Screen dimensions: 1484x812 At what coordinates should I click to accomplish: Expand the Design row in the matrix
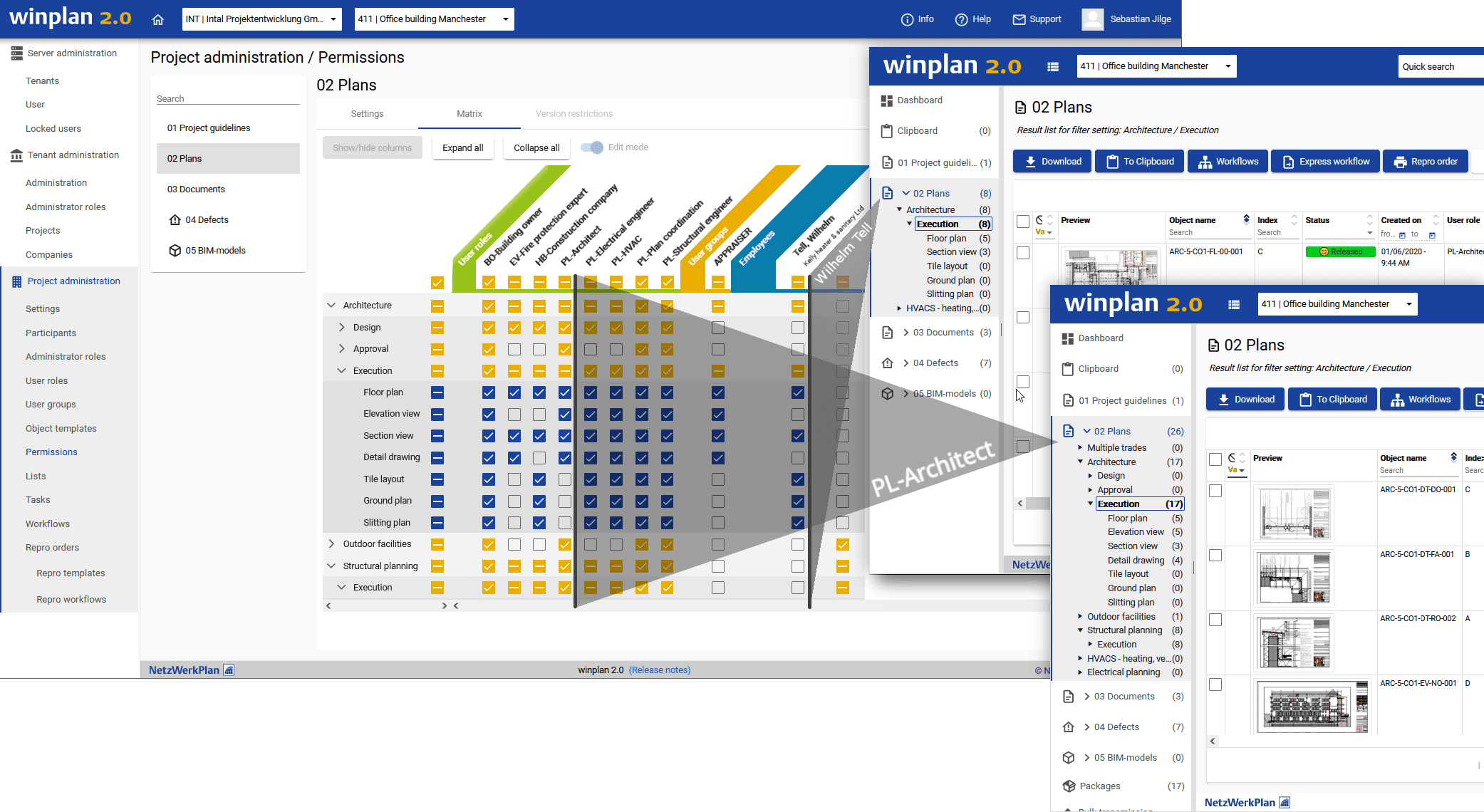(x=341, y=328)
